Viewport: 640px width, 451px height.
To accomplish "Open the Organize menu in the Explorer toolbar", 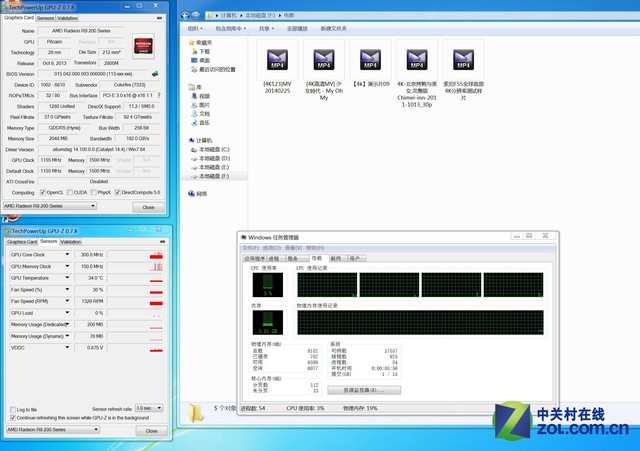I will 199,28.
